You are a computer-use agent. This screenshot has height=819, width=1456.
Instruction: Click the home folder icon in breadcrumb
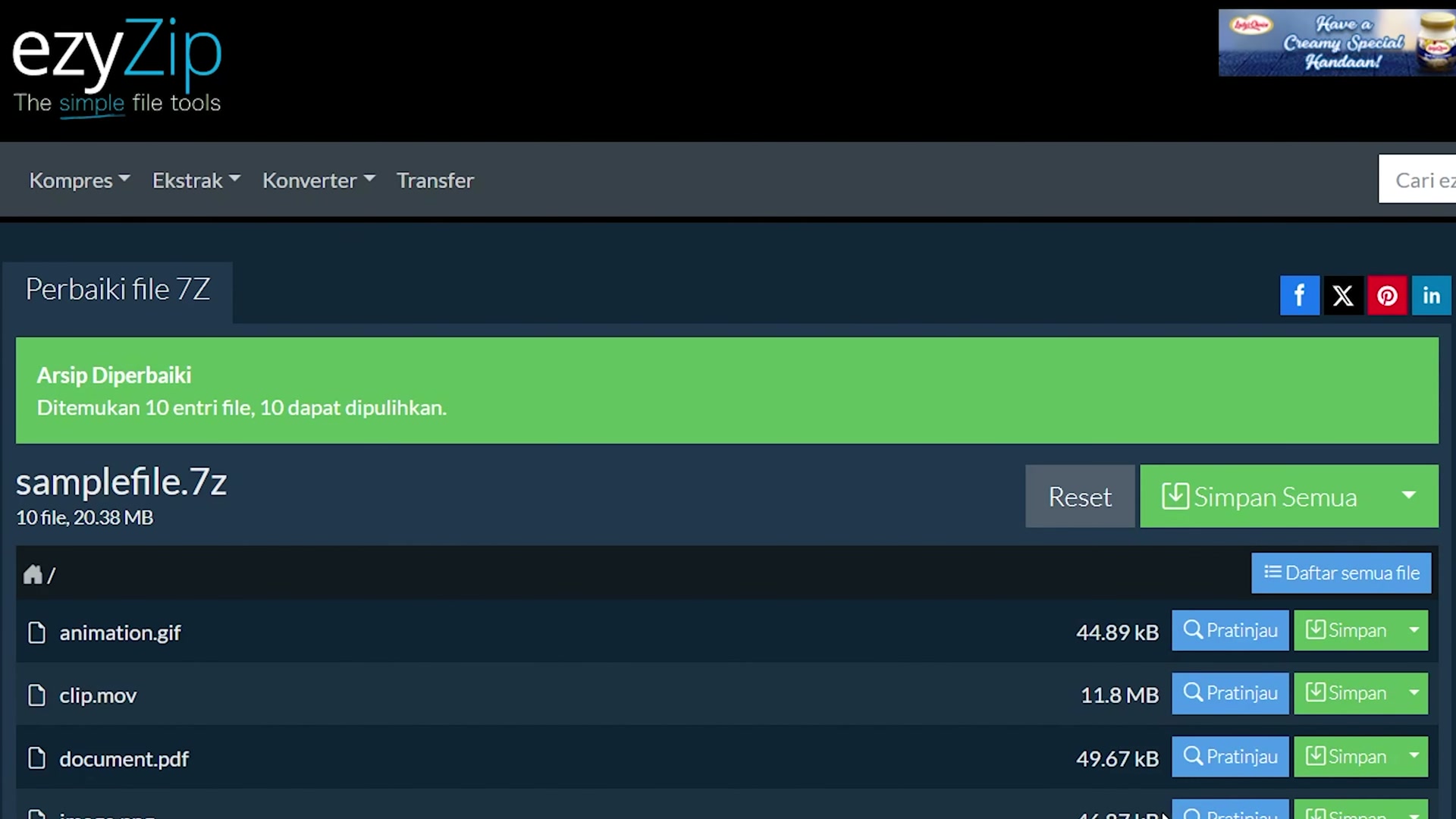click(x=33, y=575)
